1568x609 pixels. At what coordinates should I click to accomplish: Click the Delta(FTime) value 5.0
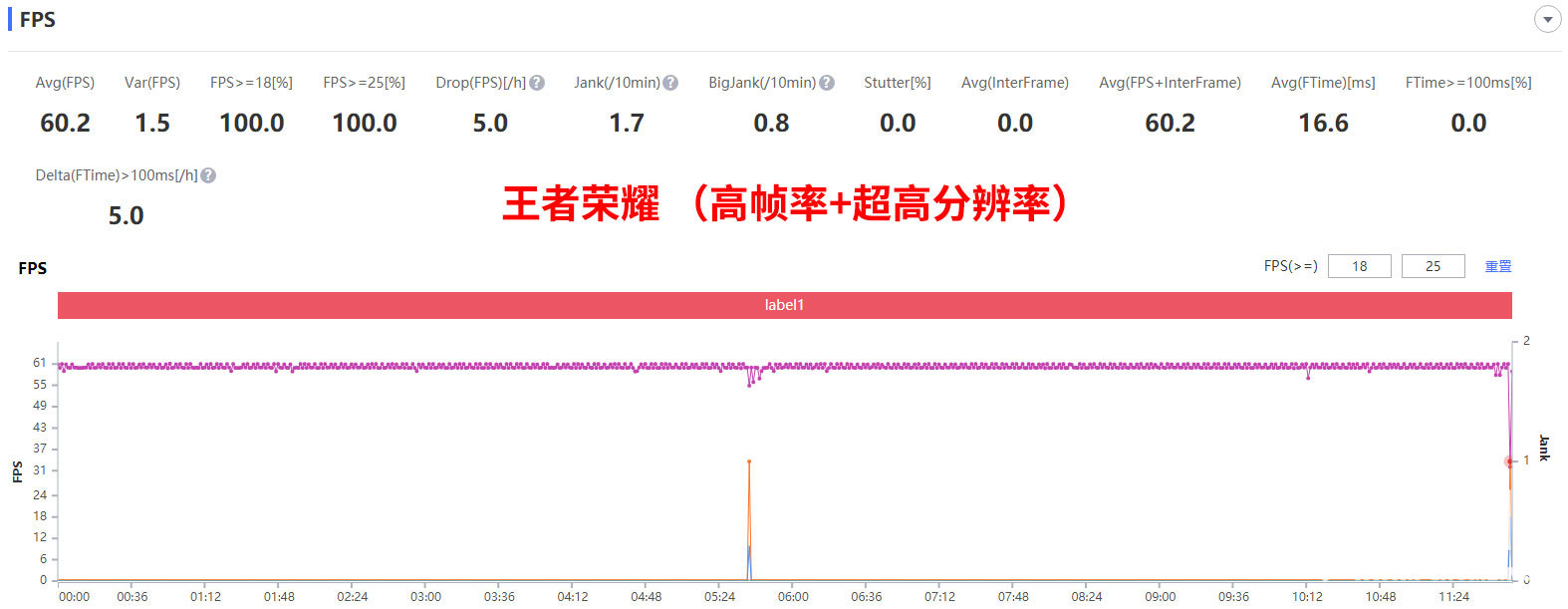pyautogui.click(x=126, y=215)
